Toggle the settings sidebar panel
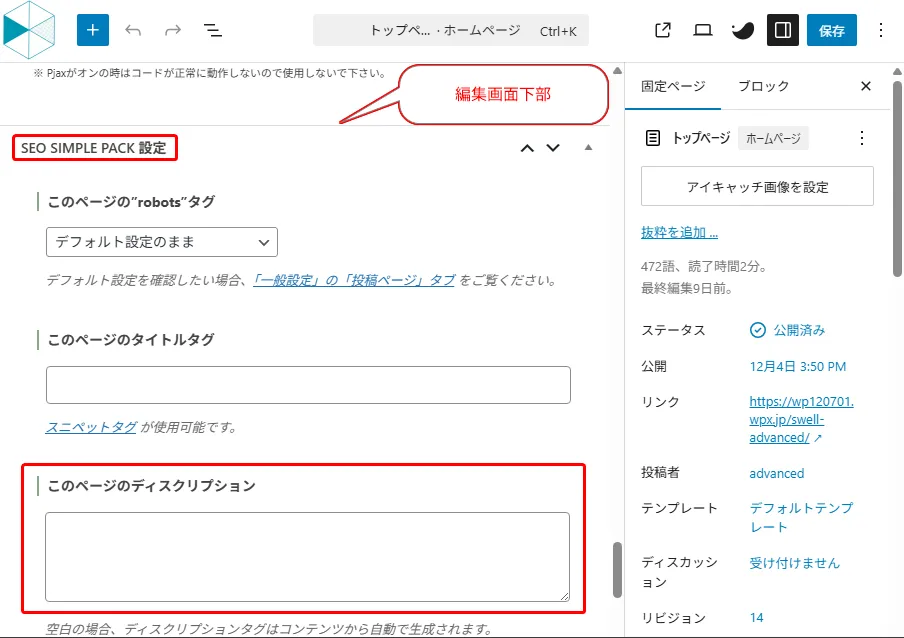The image size is (904, 638). 783,30
